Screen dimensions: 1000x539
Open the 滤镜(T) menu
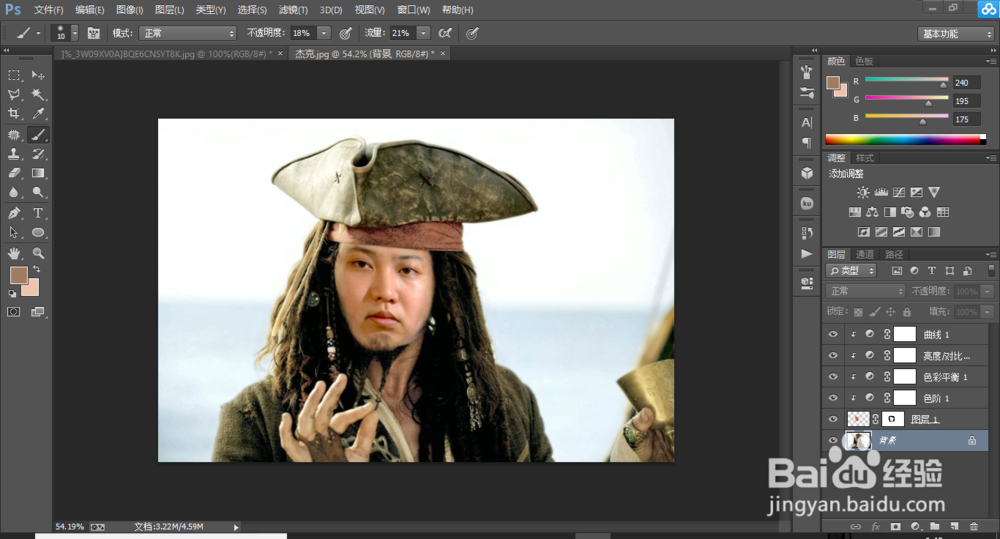point(293,10)
